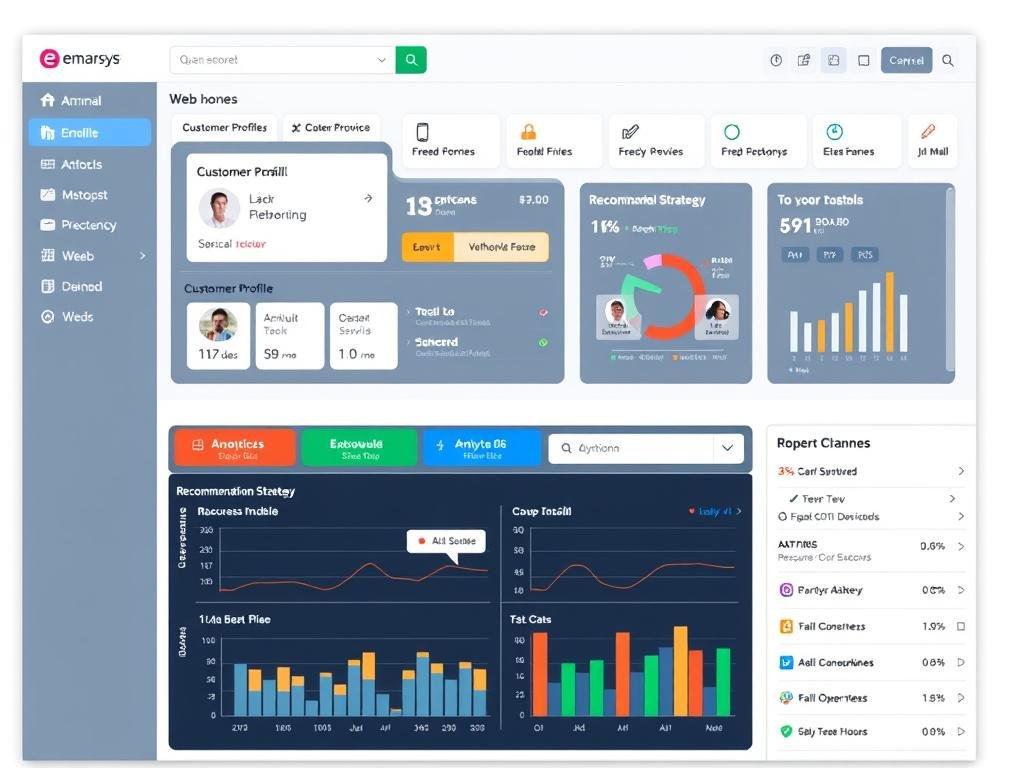Open the Aythona filter dropdown
The image size is (1024, 768).
[727, 448]
